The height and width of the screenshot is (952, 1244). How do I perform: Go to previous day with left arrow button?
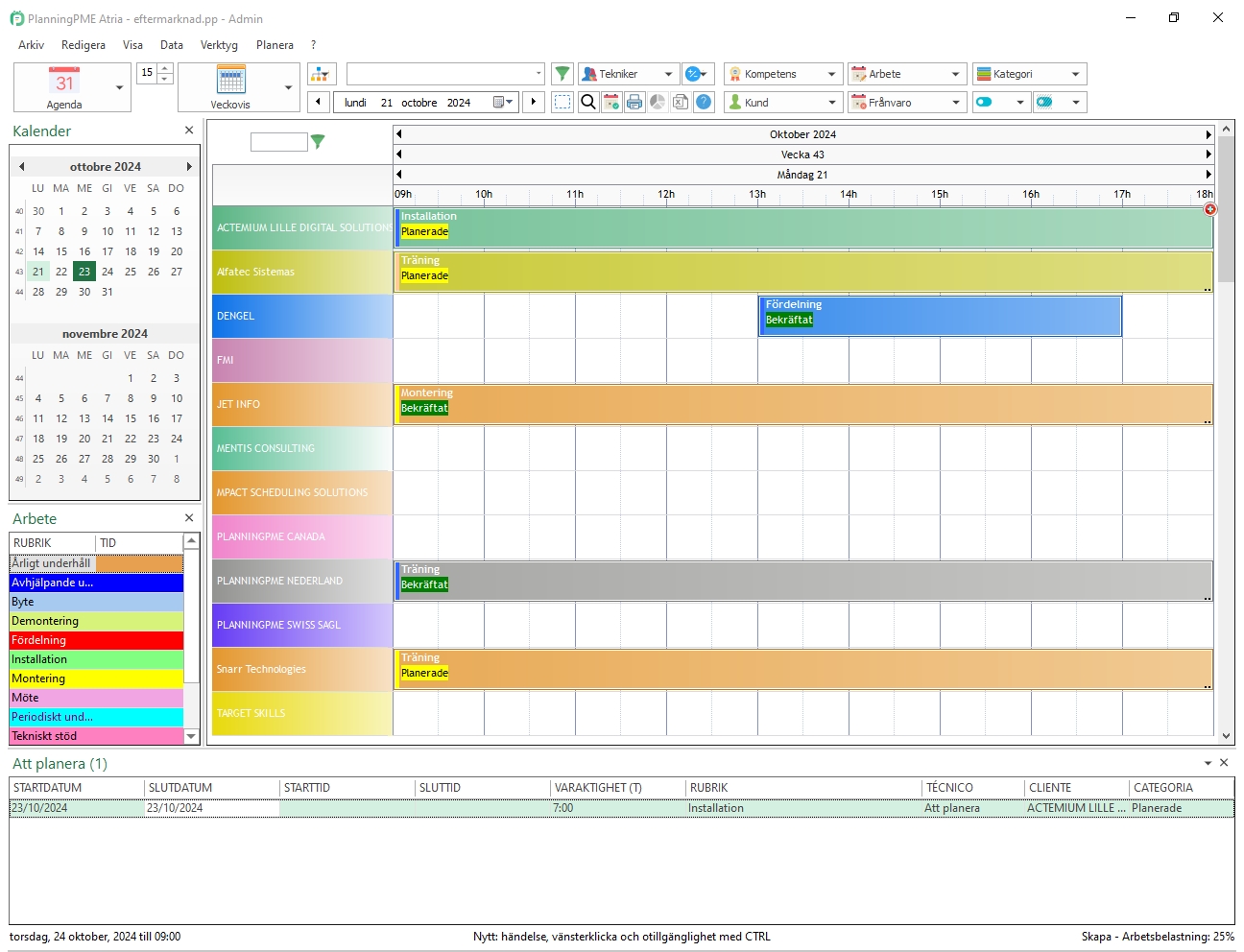click(319, 102)
